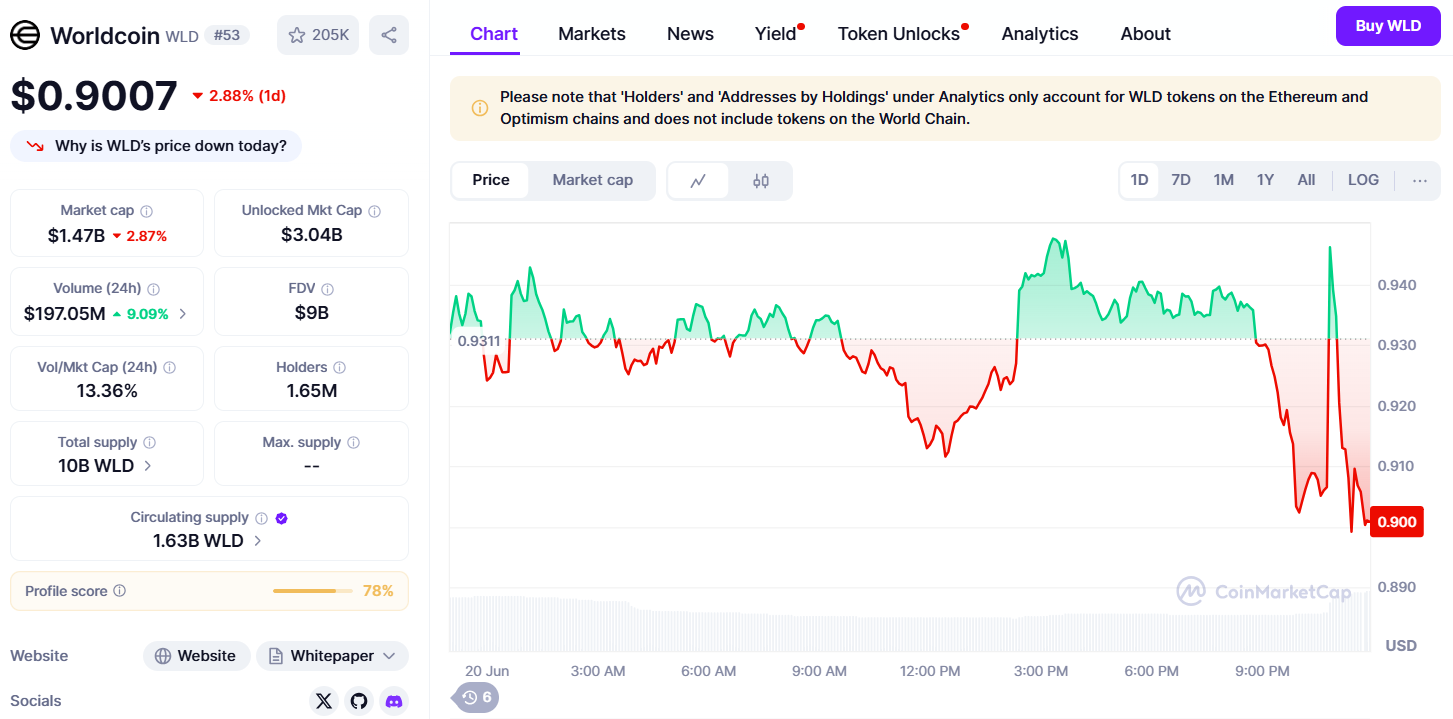1453x719 pixels.
Task: Enable LOG scale on the chart
Action: click(x=1362, y=179)
